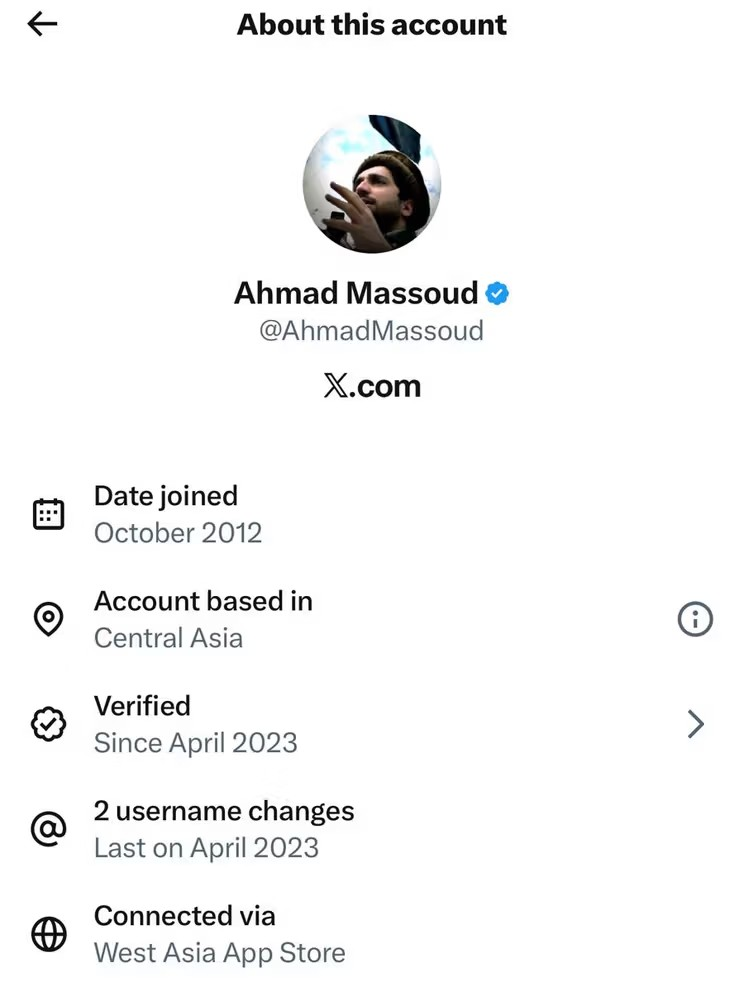Click the blue verified badge
Image resolution: width=744 pixels, height=992 pixels.
[x=498, y=293]
